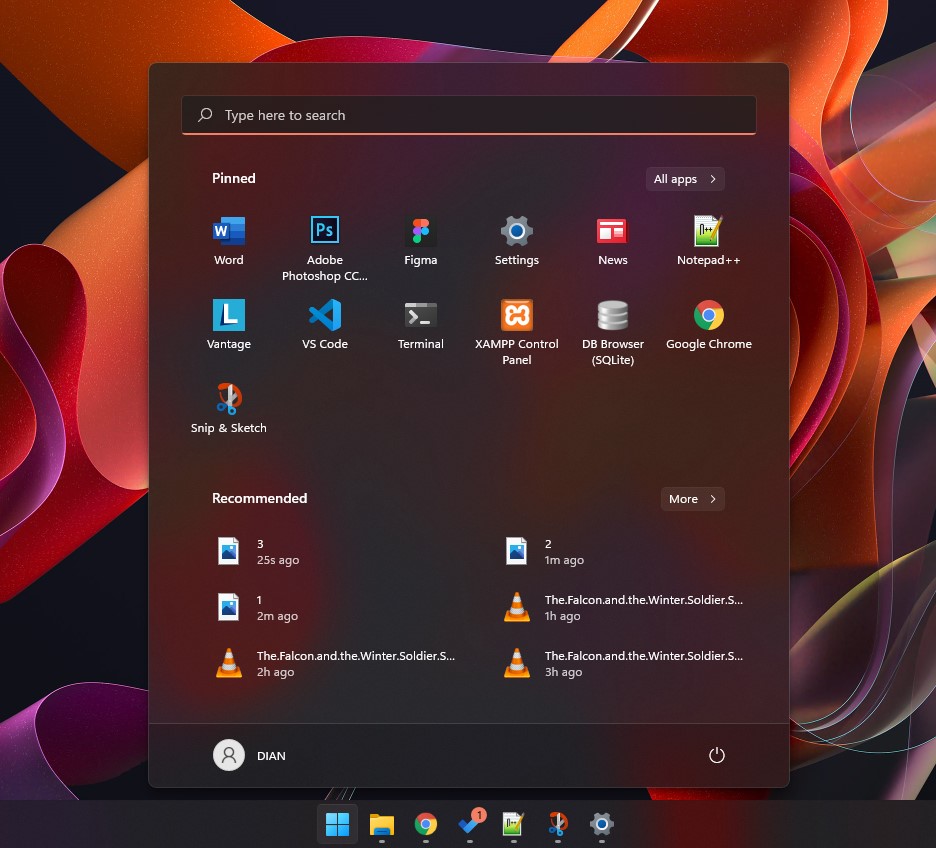Viewport: 936px width, 848px height.
Task: Launch Snip & Sketch
Action: pos(228,408)
